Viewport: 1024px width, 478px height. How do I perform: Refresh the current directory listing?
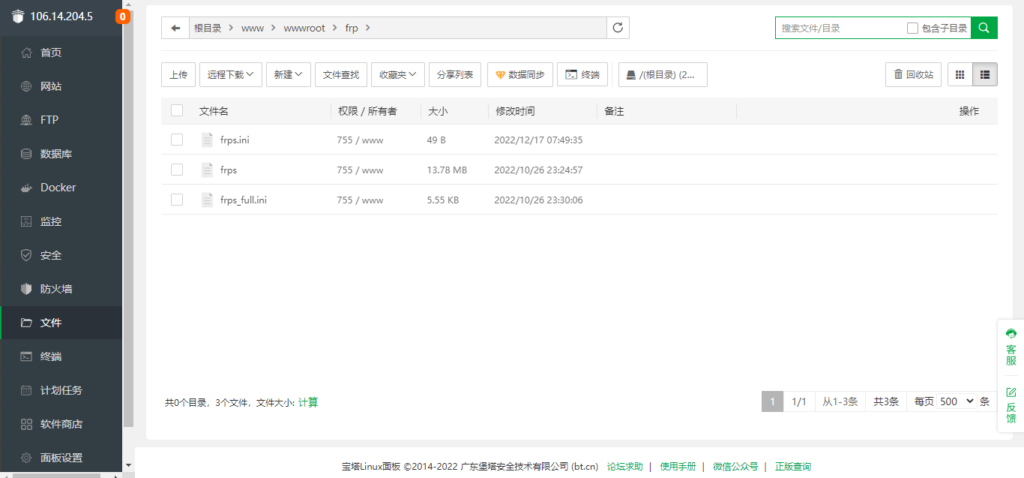(x=618, y=28)
